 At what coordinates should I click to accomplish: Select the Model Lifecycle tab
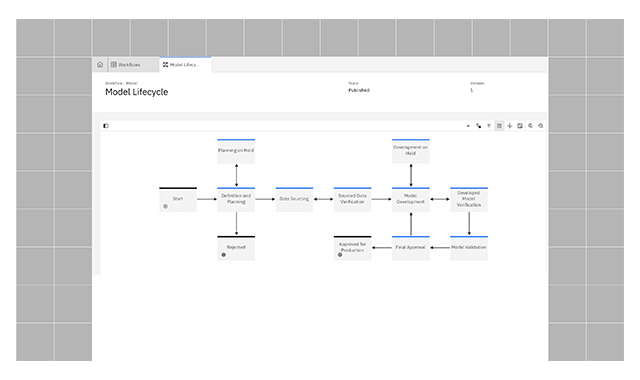tap(185, 64)
